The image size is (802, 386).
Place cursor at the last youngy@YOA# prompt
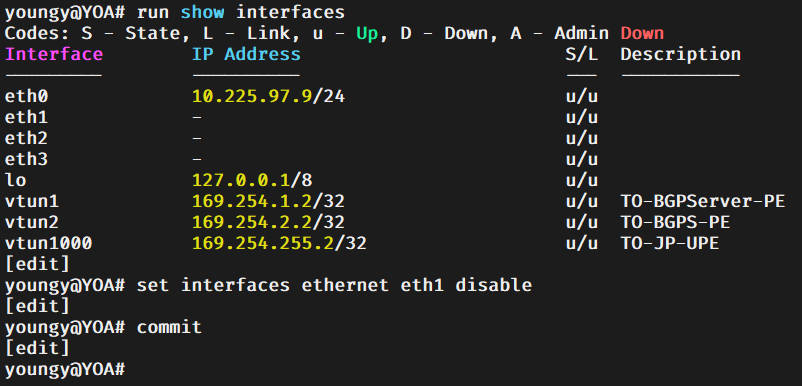pyautogui.click(x=64, y=369)
